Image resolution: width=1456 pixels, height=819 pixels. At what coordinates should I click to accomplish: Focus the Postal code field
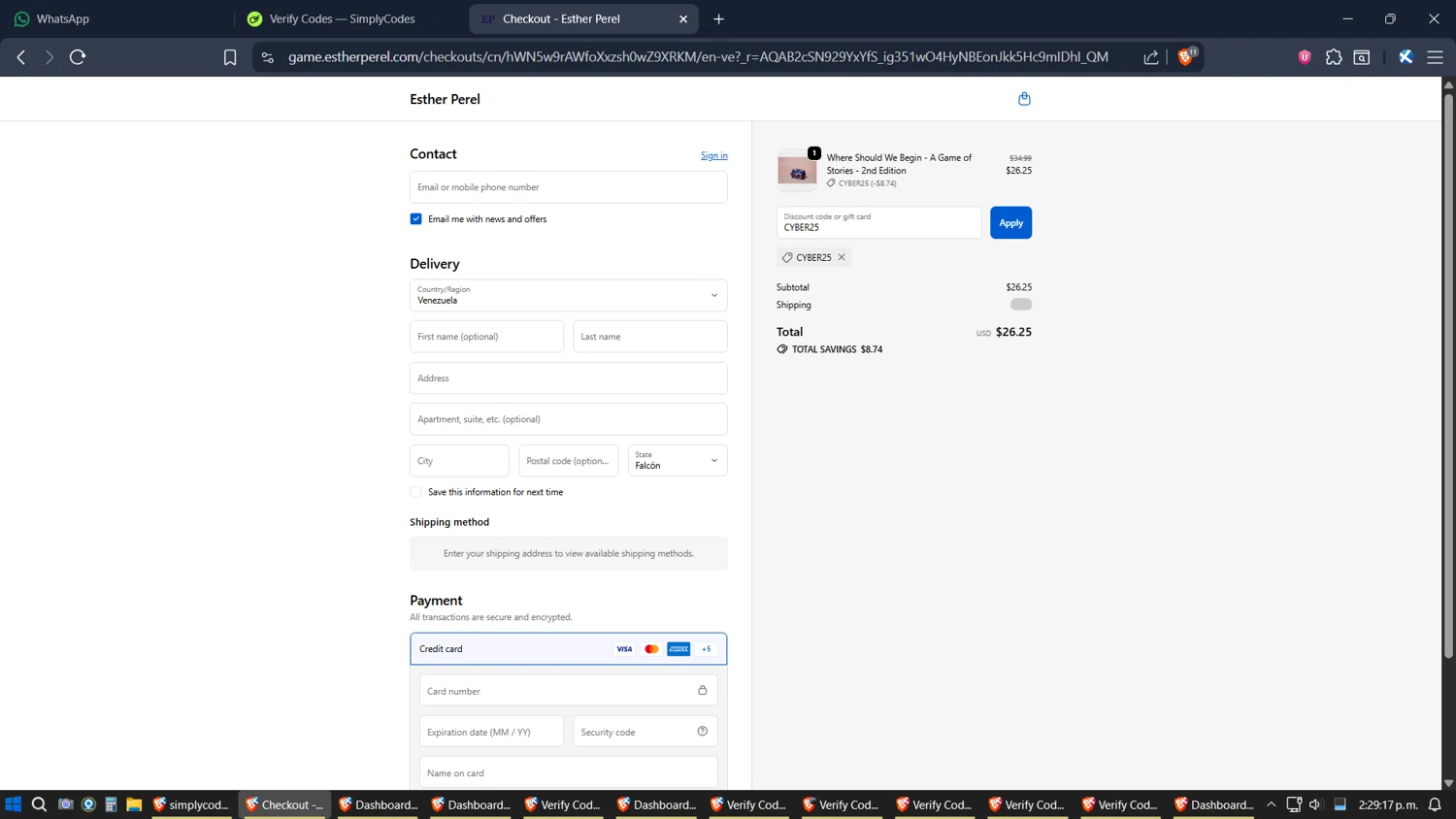[569, 461]
